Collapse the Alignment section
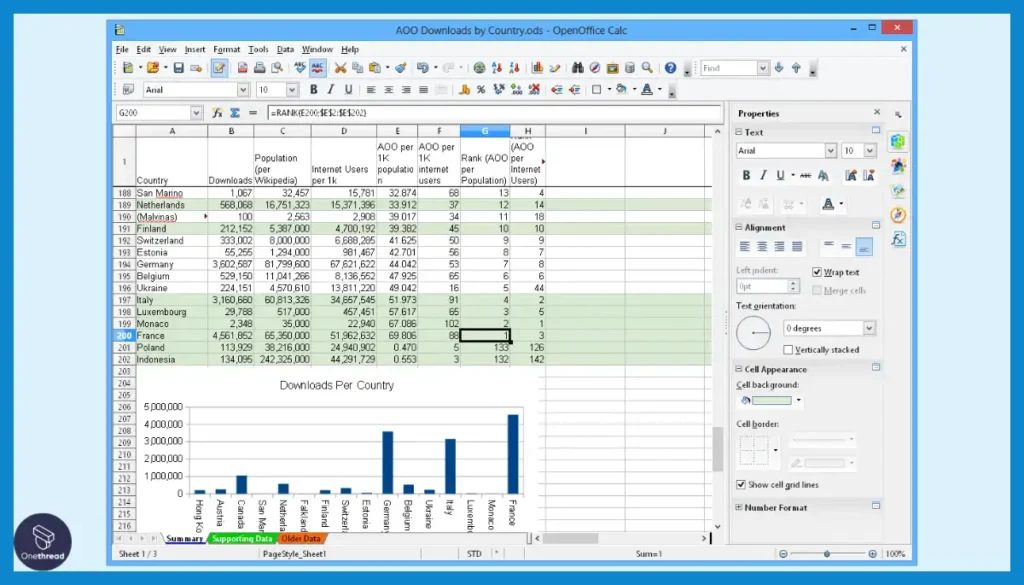 (x=739, y=227)
